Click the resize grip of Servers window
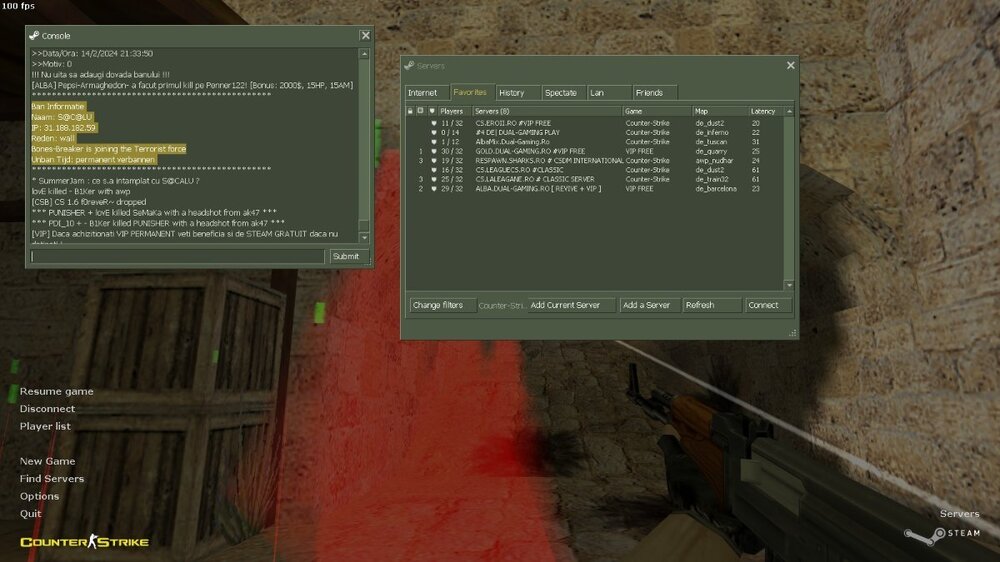Image resolution: width=1000 pixels, height=562 pixels. click(793, 334)
